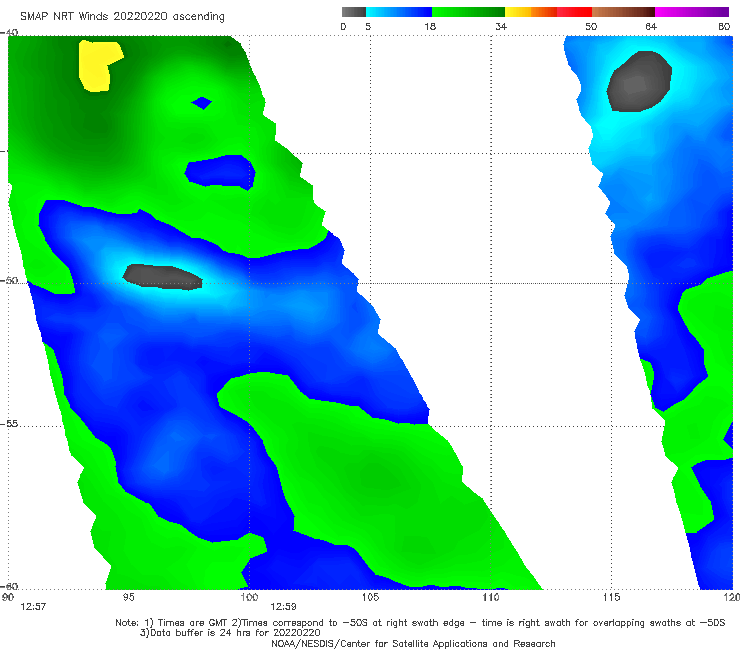
Task: Click the gray low-wind blob near longitude 116
Action: [639, 82]
